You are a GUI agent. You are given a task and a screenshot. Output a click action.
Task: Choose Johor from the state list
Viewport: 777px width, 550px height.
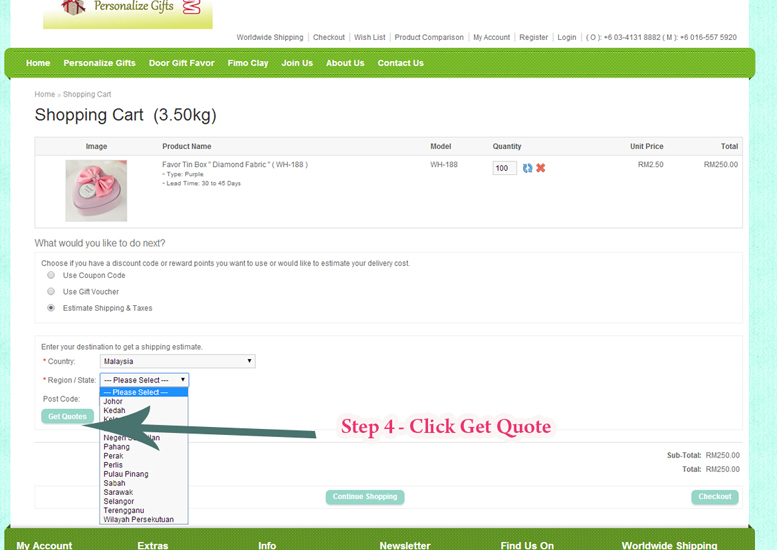[x=114, y=401]
